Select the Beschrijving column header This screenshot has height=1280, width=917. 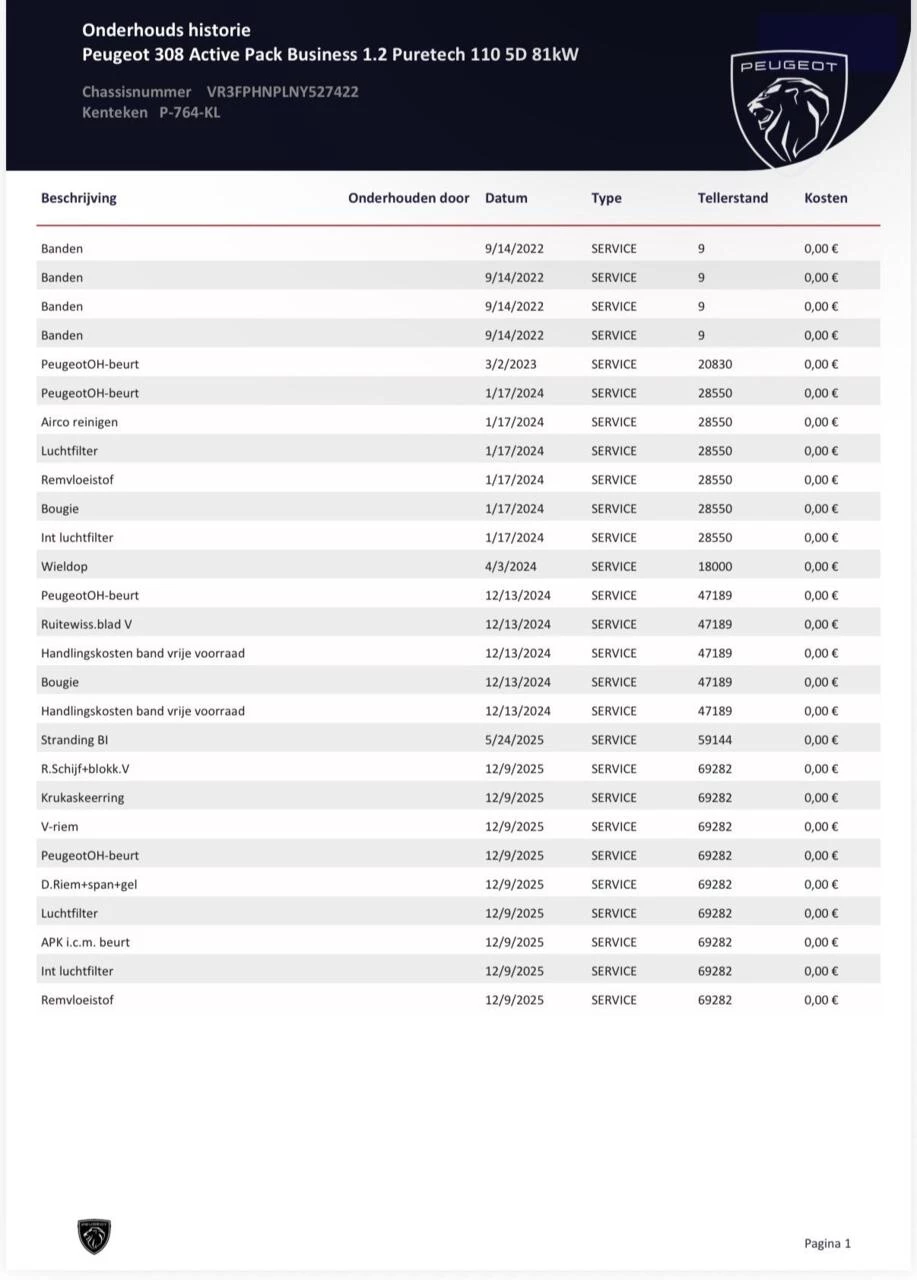point(79,198)
